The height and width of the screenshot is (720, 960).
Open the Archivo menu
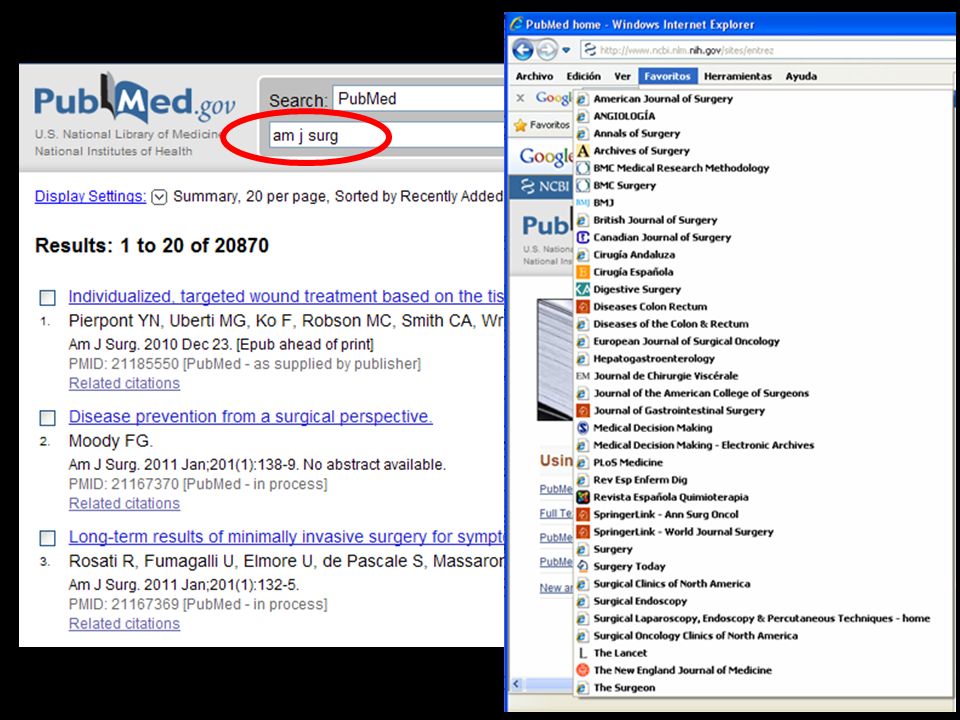tap(534, 77)
